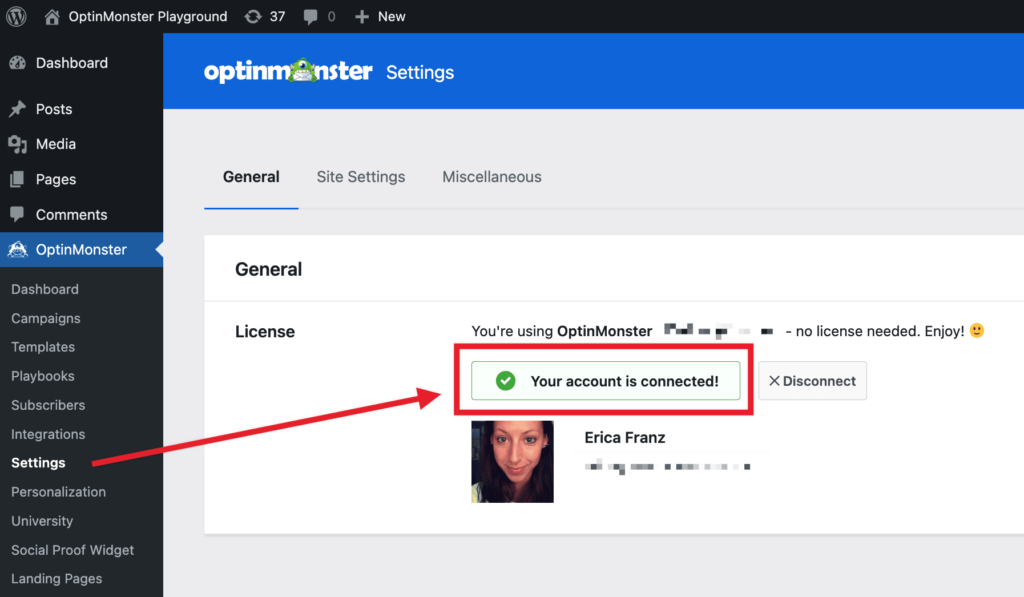
Task: Create content with the New plus icon
Action: point(363,16)
